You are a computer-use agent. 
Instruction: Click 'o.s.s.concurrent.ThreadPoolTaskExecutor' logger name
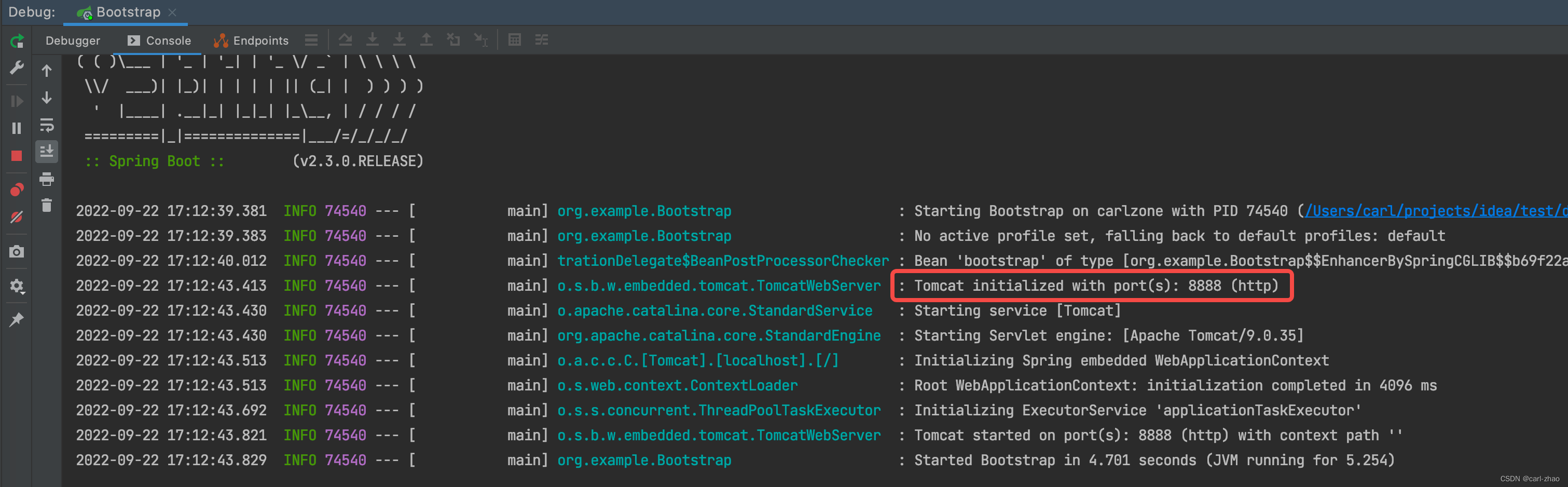pos(719,410)
